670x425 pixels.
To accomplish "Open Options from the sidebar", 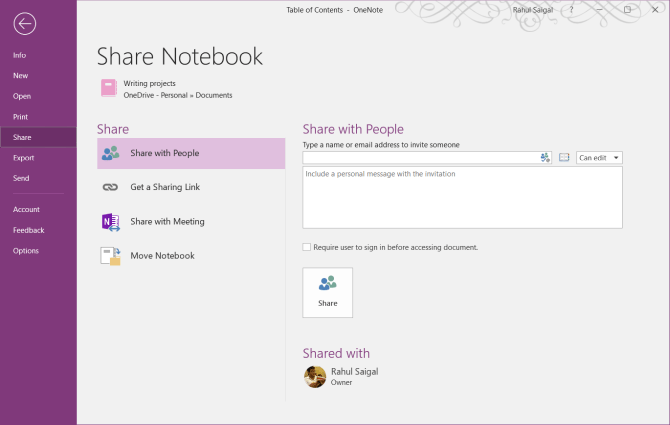I will 26,251.
